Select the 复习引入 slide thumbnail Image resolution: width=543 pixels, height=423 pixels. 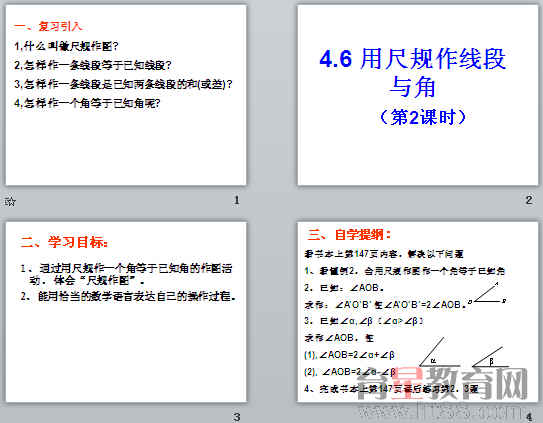tap(126, 95)
